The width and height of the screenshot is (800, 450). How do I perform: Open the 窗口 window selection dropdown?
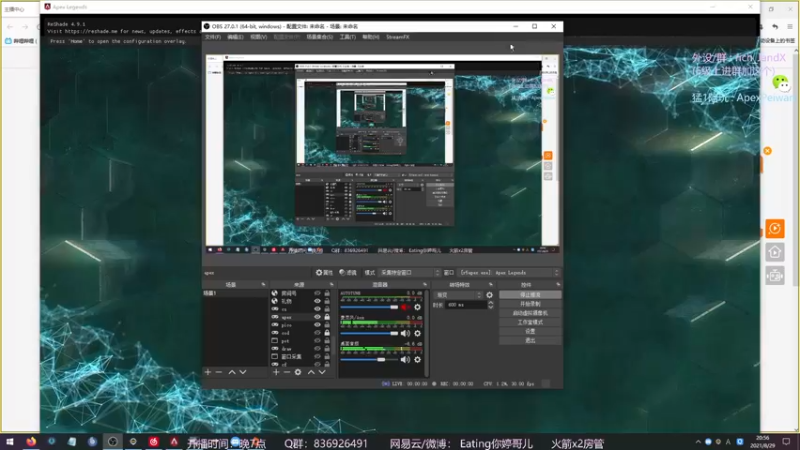(509, 272)
